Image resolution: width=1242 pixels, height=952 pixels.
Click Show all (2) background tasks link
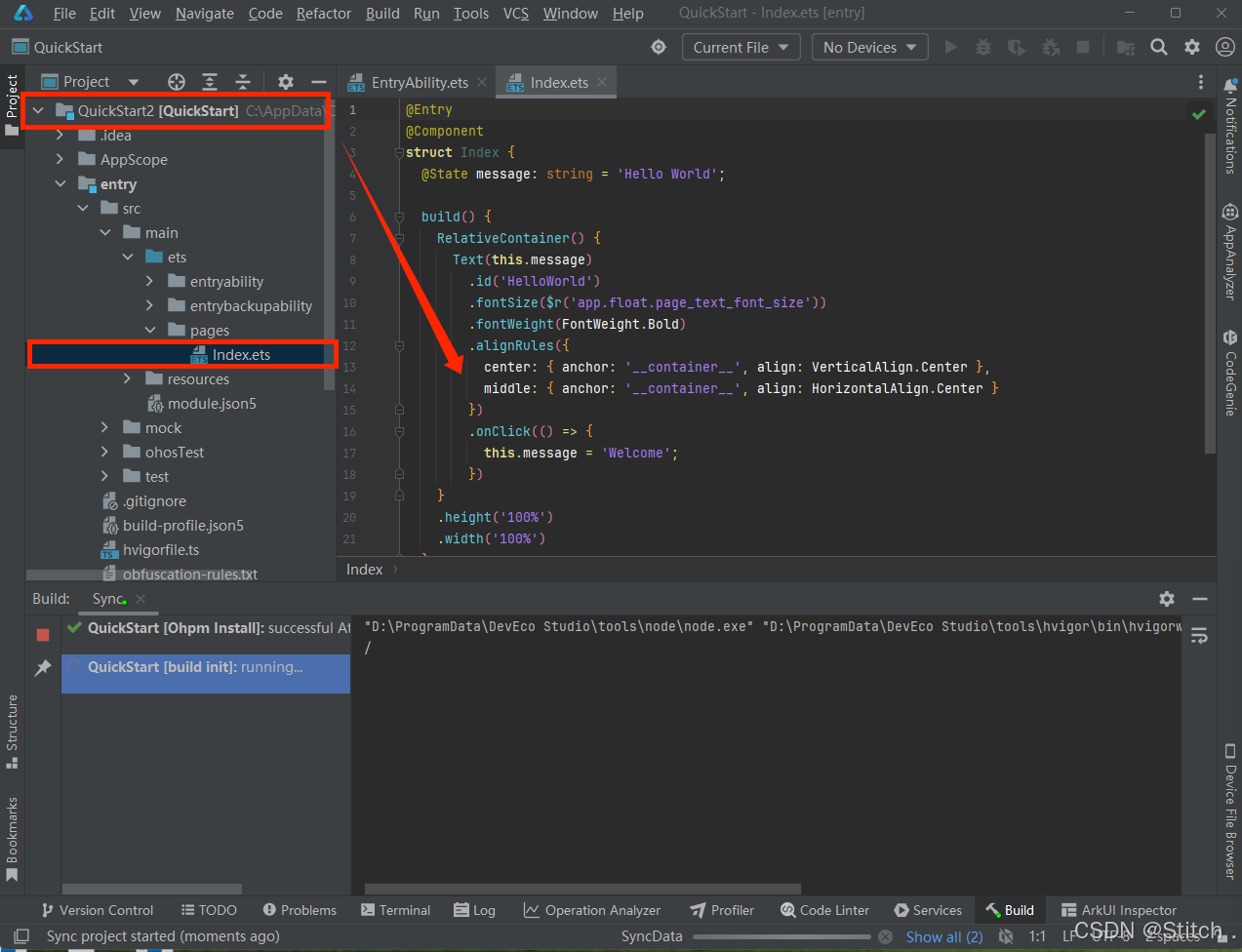coord(944,937)
